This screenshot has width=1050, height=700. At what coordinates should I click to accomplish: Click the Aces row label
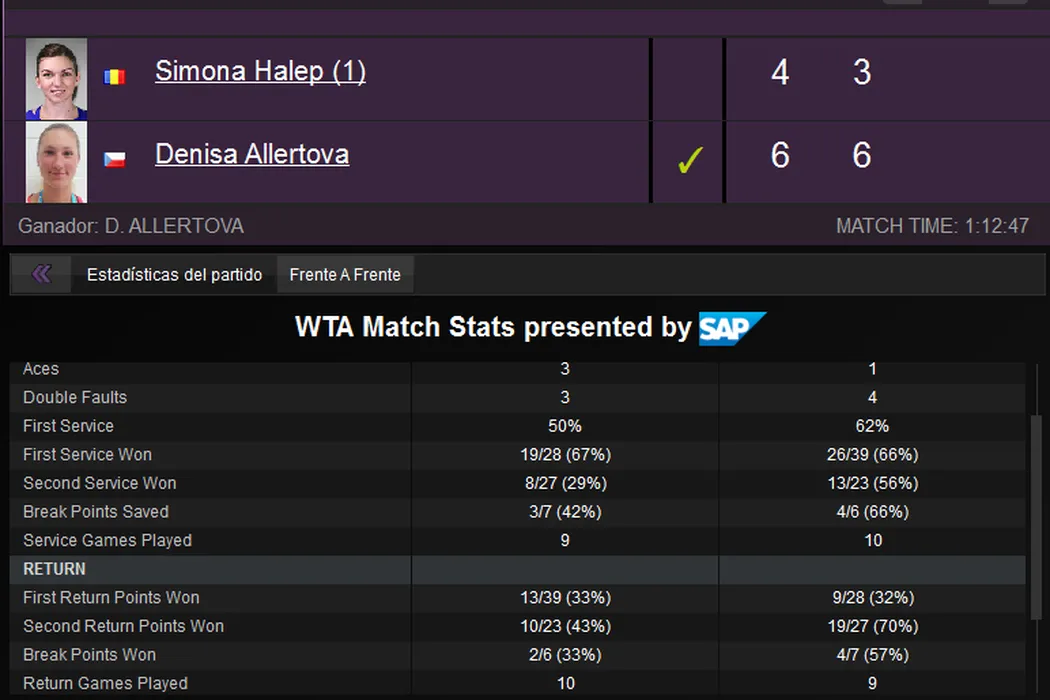[x=41, y=369]
